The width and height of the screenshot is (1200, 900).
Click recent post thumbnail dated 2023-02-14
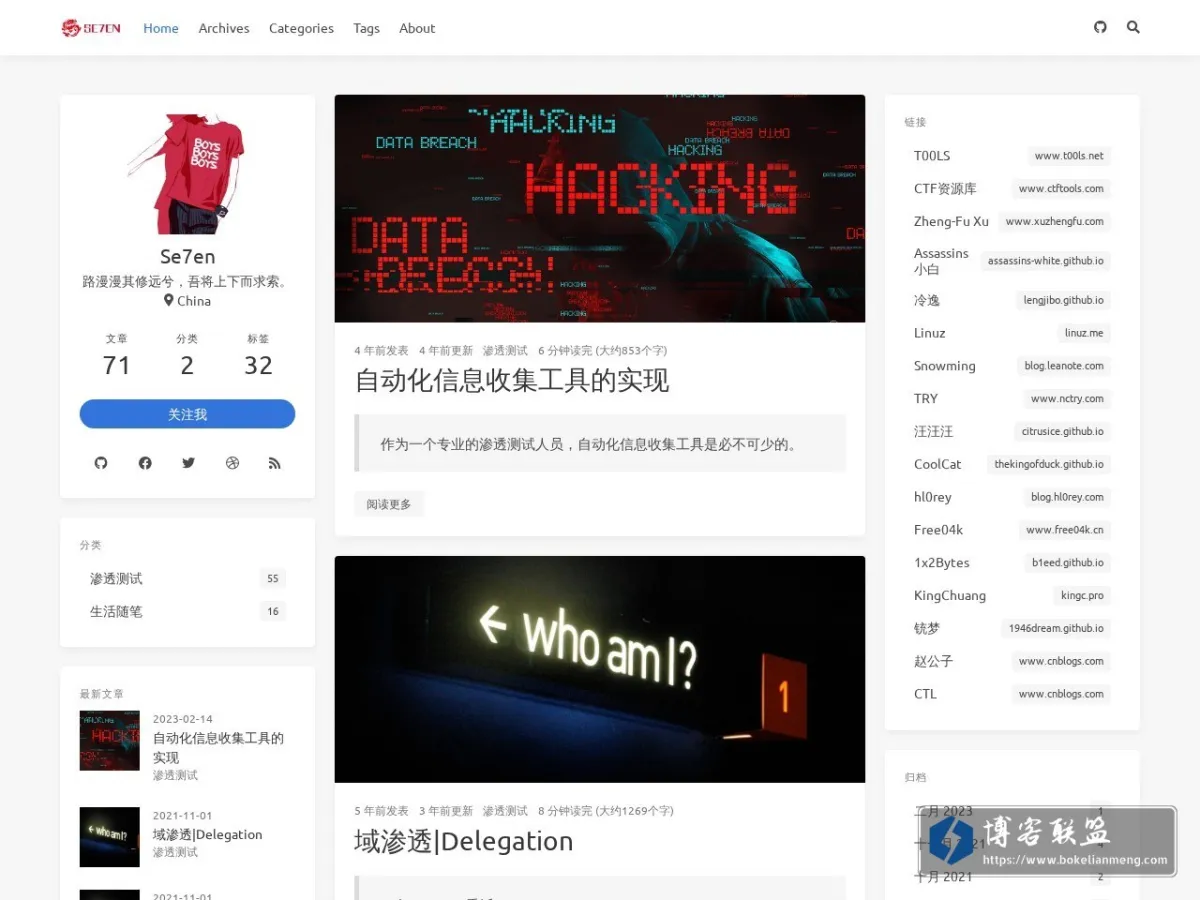point(110,741)
